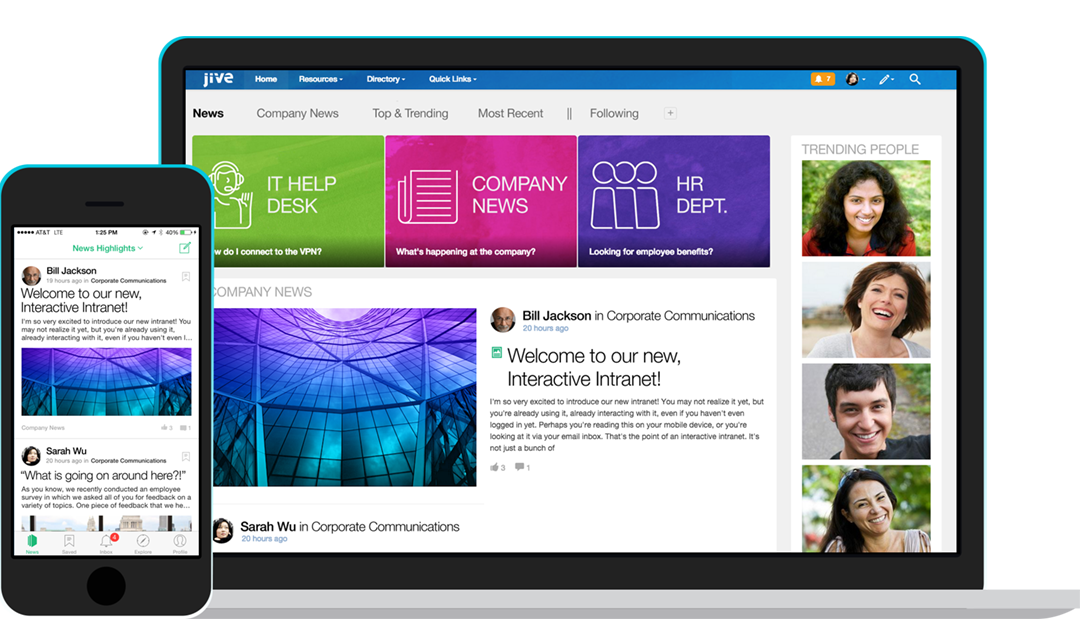Like the Welcome intranet post on desktop
This screenshot has height=619, width=1080.
(x=494, y=467)
